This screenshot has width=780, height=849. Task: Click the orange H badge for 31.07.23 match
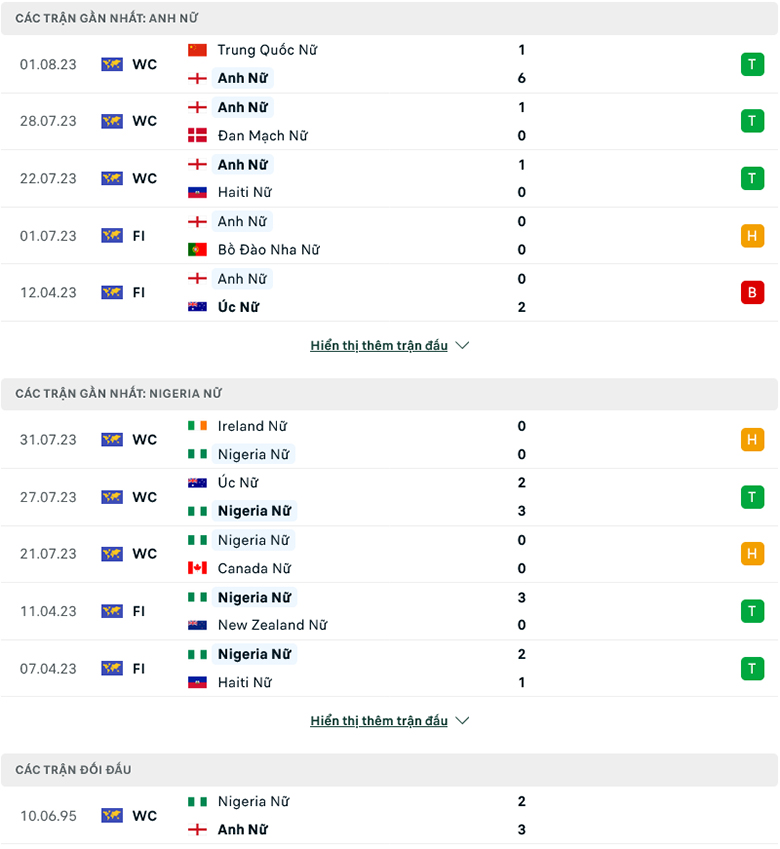tap(752, 440)
